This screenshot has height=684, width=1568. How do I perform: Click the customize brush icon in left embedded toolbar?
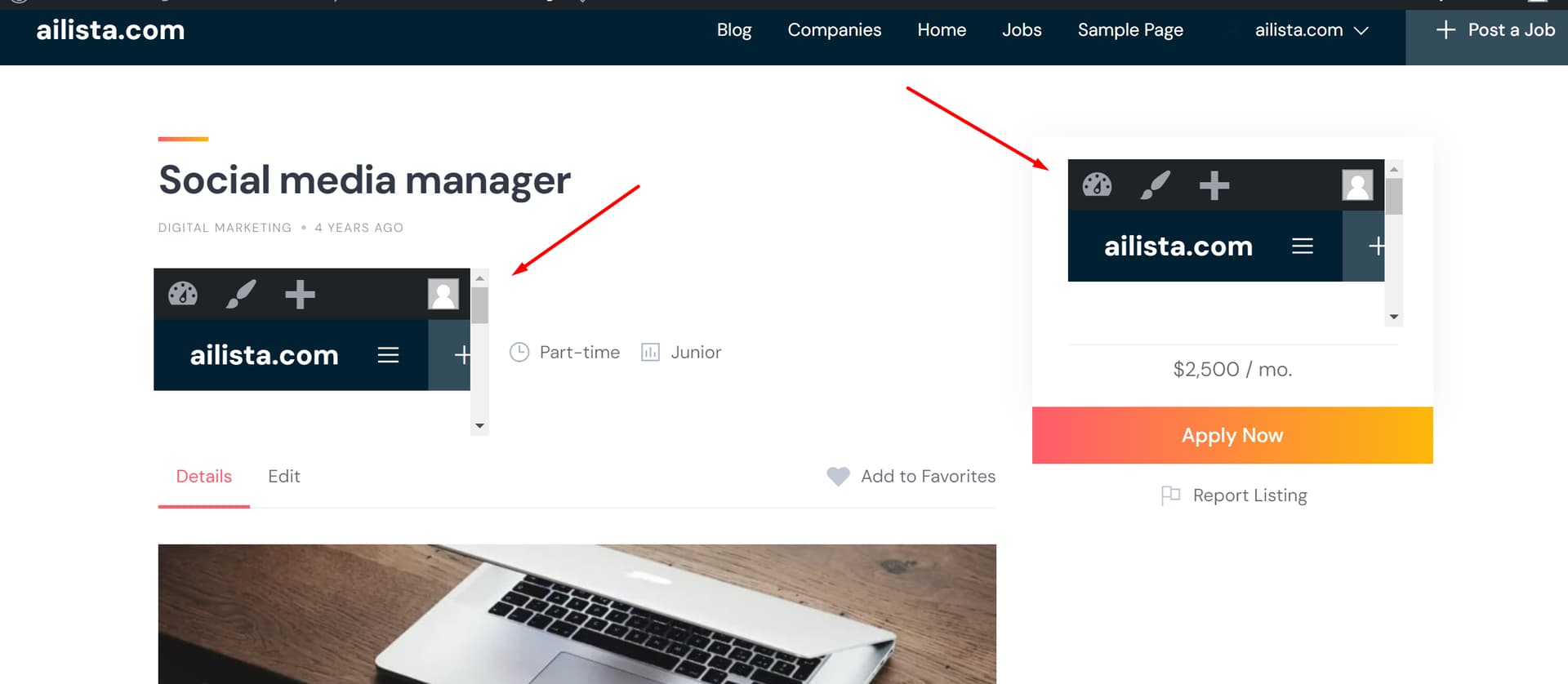pyautogui.click(x=241, y=294)
